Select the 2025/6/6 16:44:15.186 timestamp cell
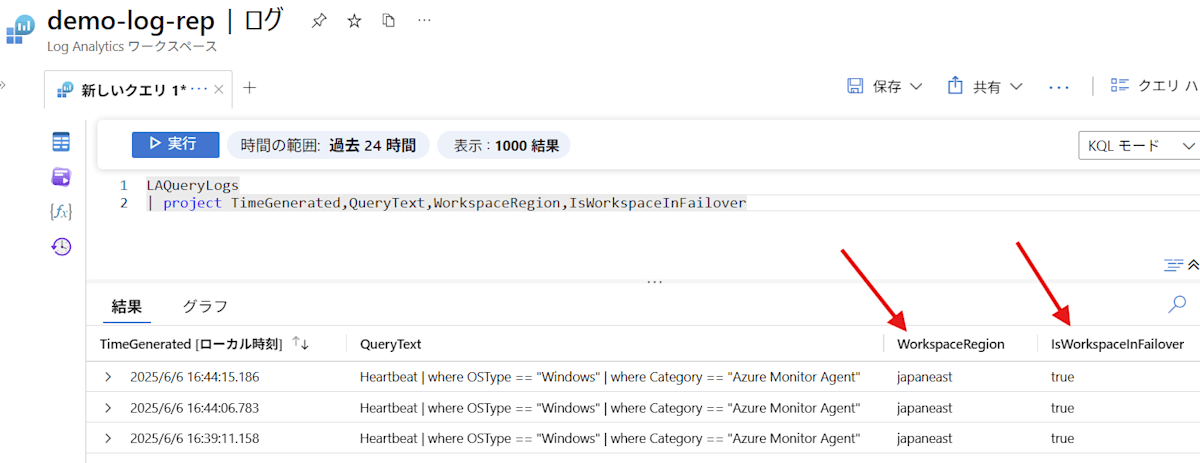The image size is (1200, 463). tap(194, 377)
